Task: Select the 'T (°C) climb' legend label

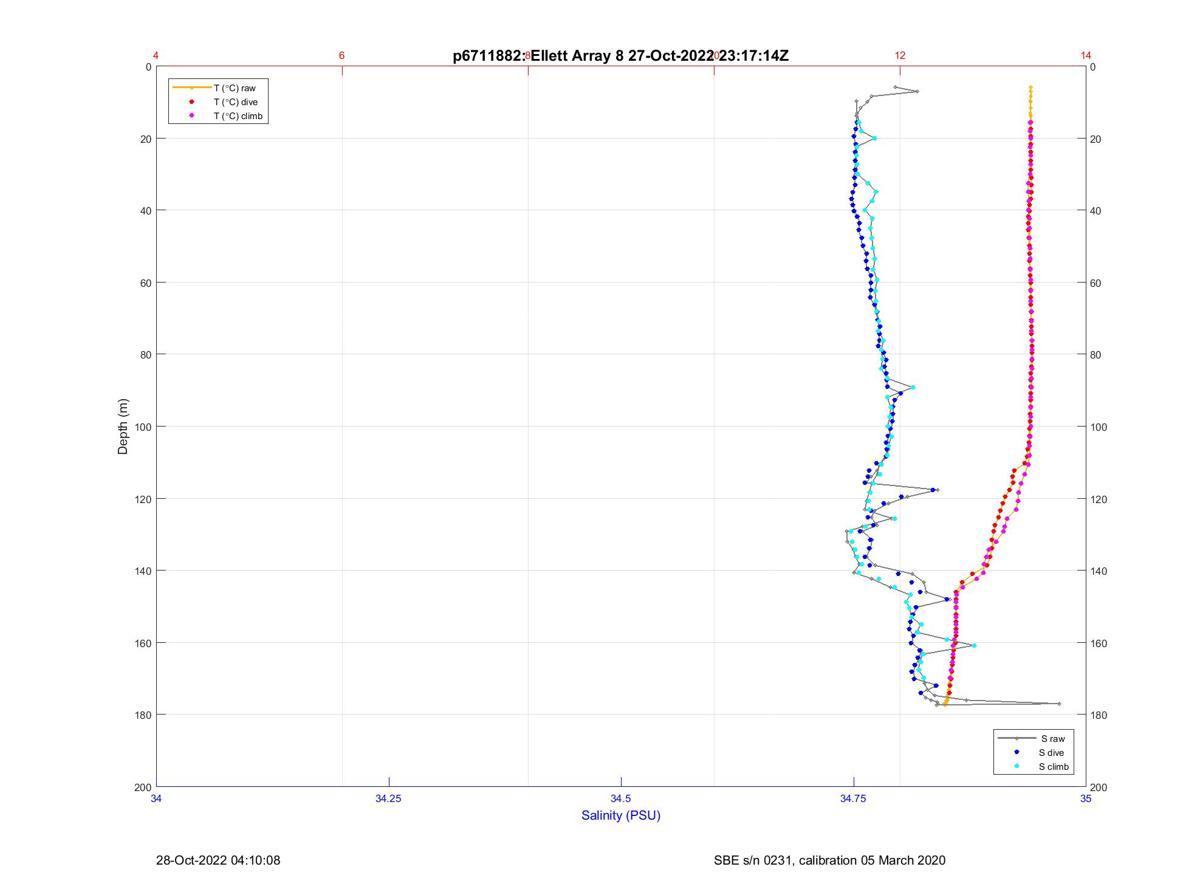Action: point(238,116)
